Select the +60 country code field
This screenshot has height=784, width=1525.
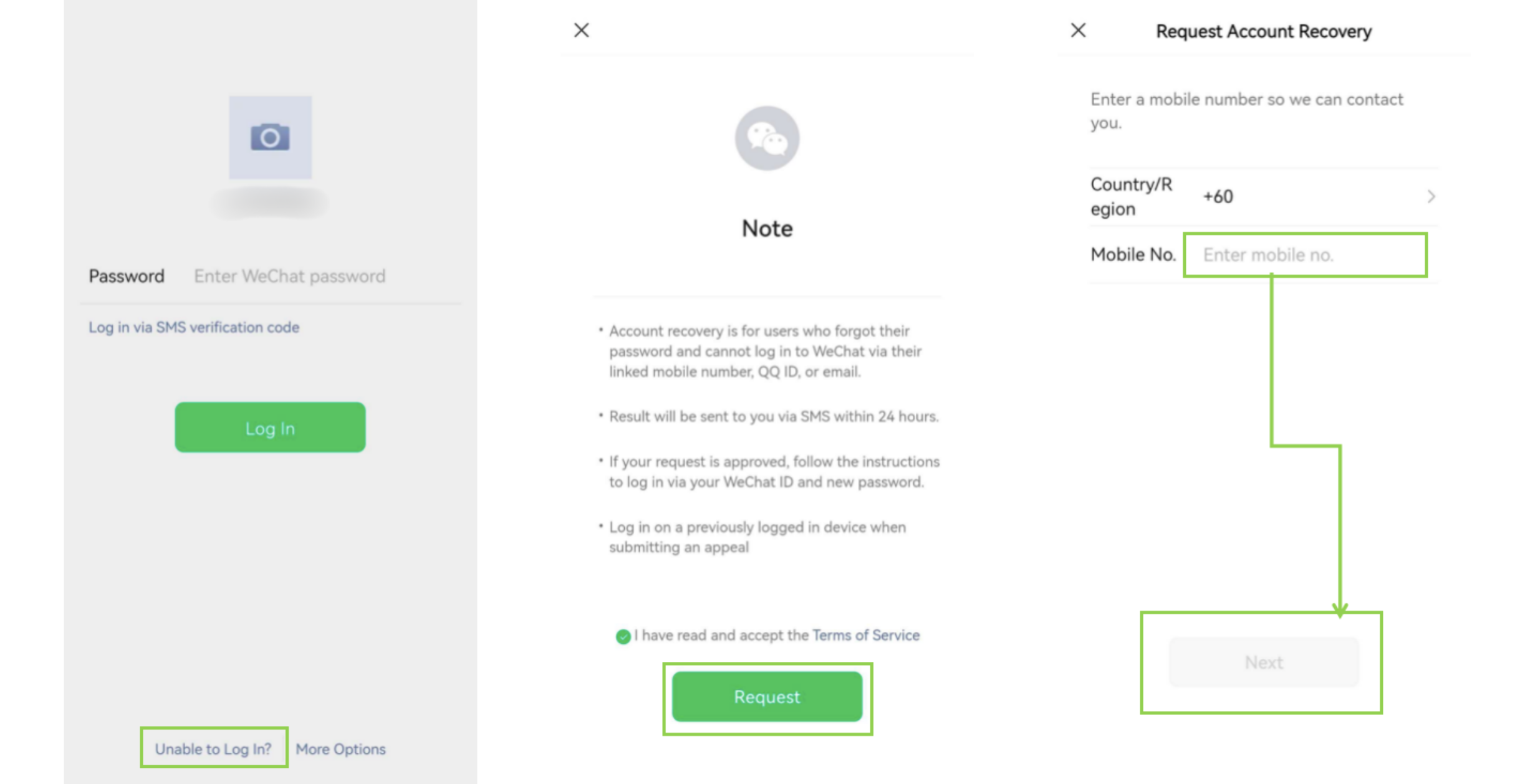1218,197
